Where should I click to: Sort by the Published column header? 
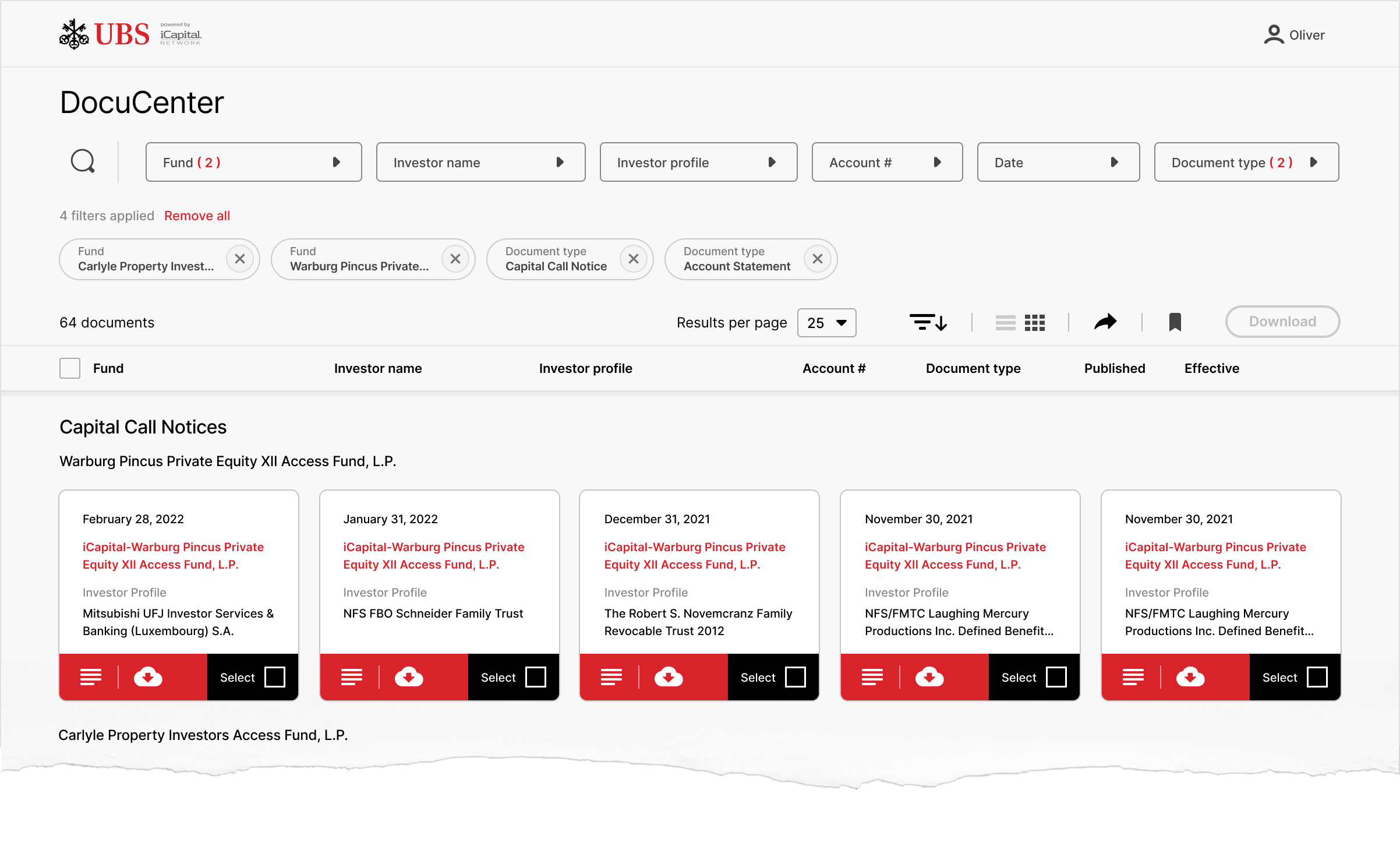click(x=1115, y=368)
